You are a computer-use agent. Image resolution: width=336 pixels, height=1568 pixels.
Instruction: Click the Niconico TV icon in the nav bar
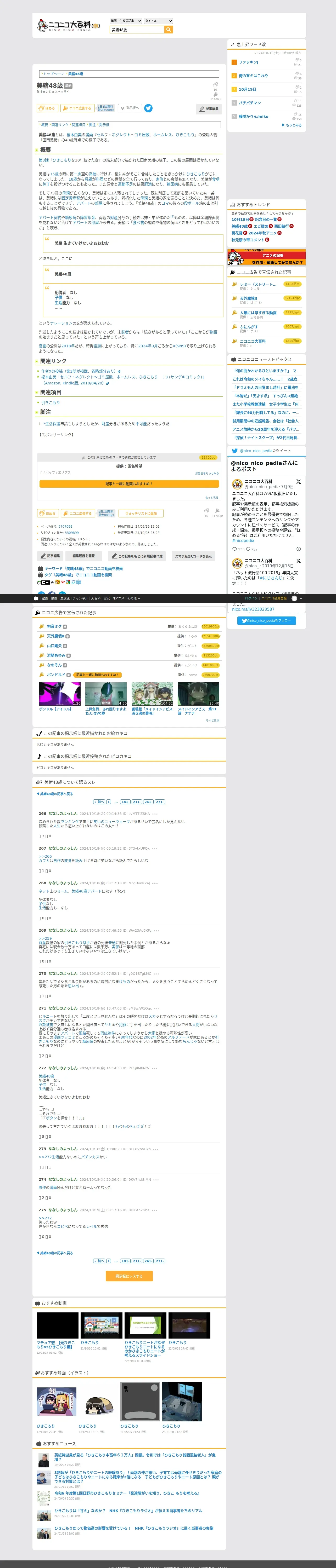coord(36,598)
